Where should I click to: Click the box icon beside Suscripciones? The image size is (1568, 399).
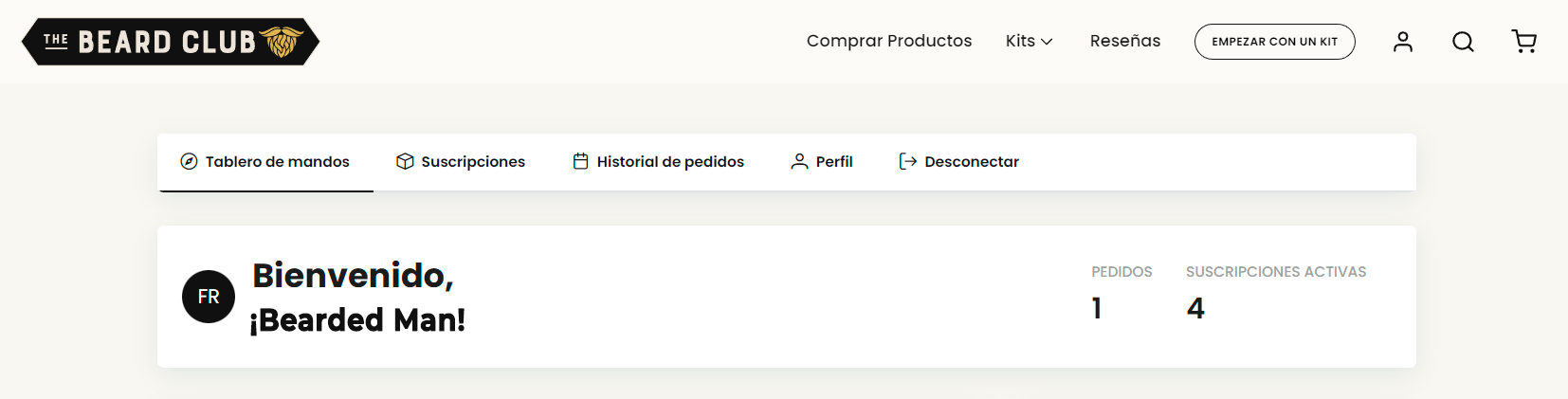click(405, 161)
